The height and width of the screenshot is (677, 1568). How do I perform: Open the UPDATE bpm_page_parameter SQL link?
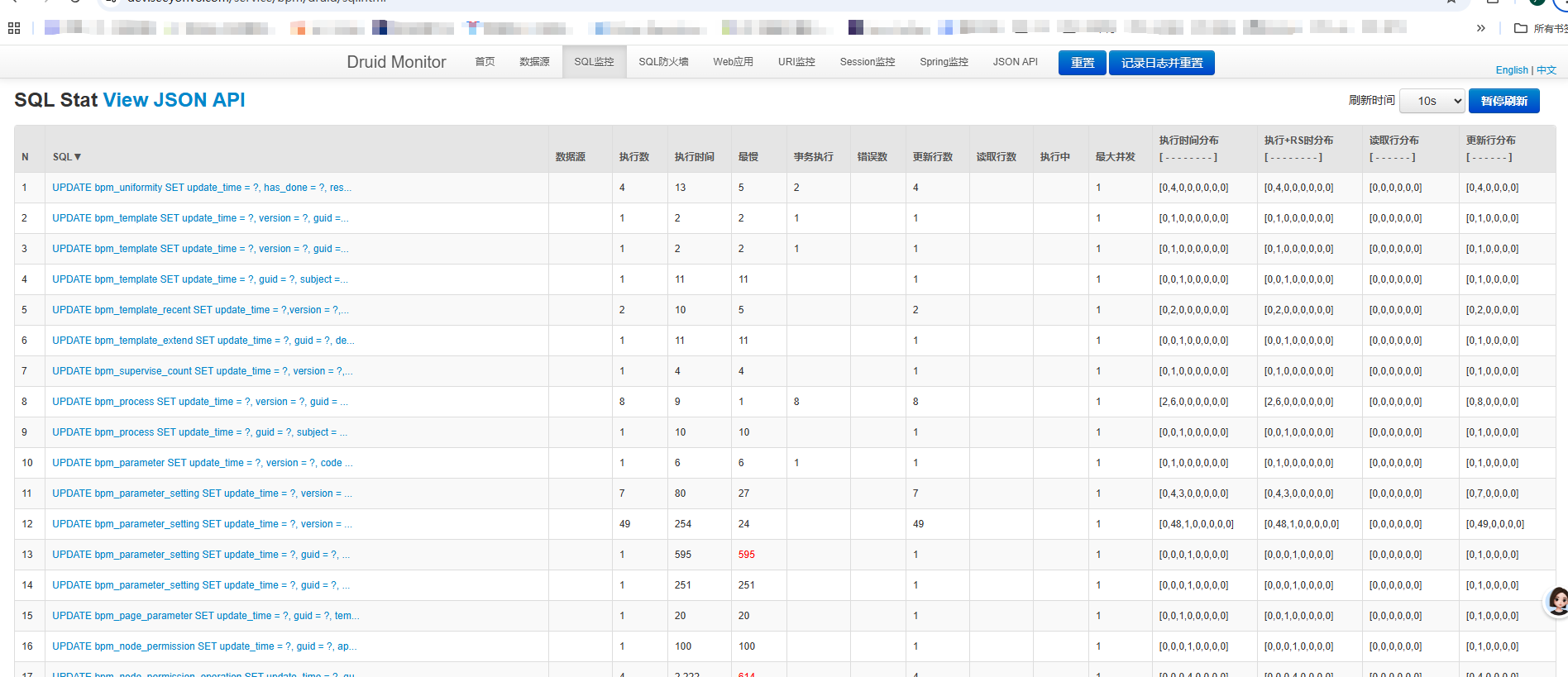pyautogui.click(x=206, y=616)
